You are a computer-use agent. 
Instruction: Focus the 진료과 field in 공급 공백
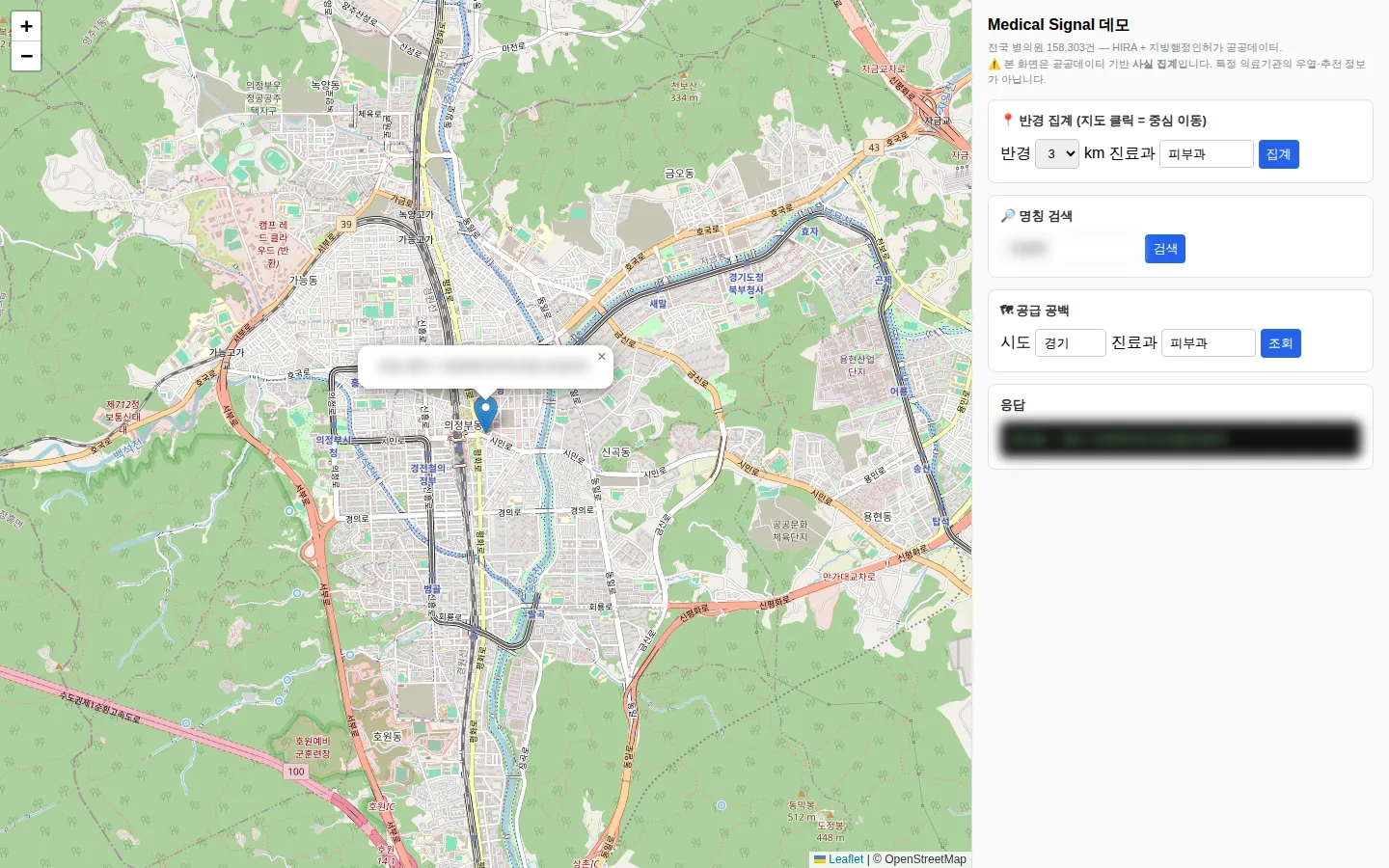click(x=1208, y=343)
